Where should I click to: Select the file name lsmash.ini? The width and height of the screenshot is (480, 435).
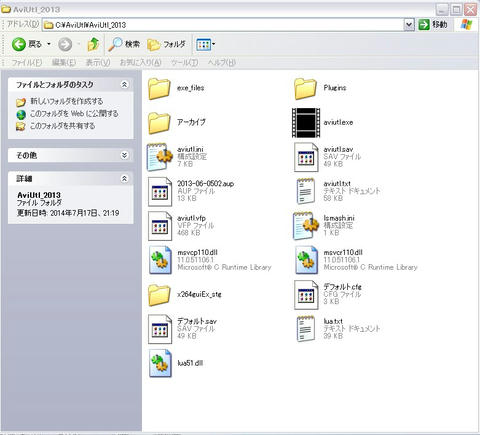[339, 218]
